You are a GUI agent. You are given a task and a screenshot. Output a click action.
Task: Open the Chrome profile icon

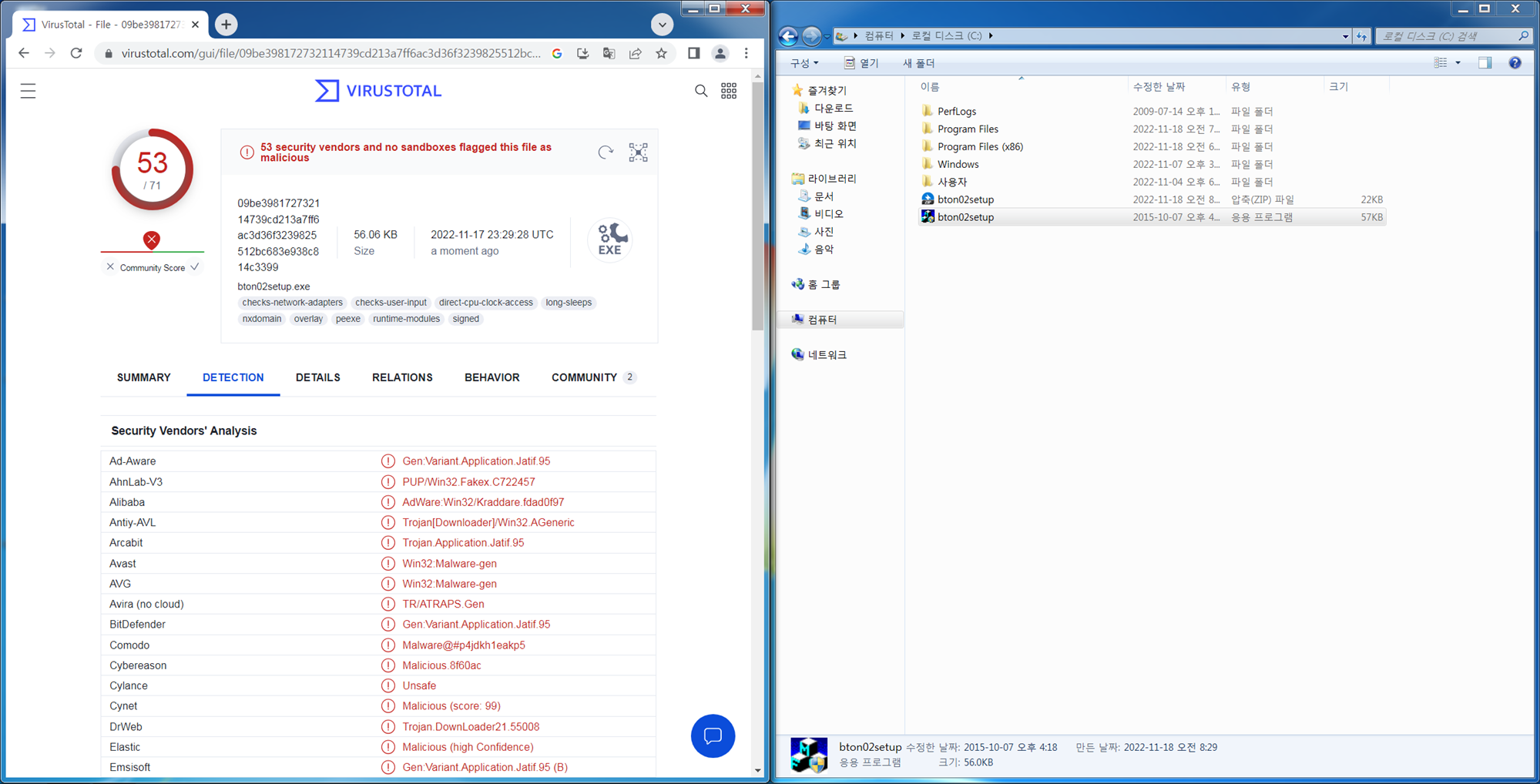tap(720, 53)
